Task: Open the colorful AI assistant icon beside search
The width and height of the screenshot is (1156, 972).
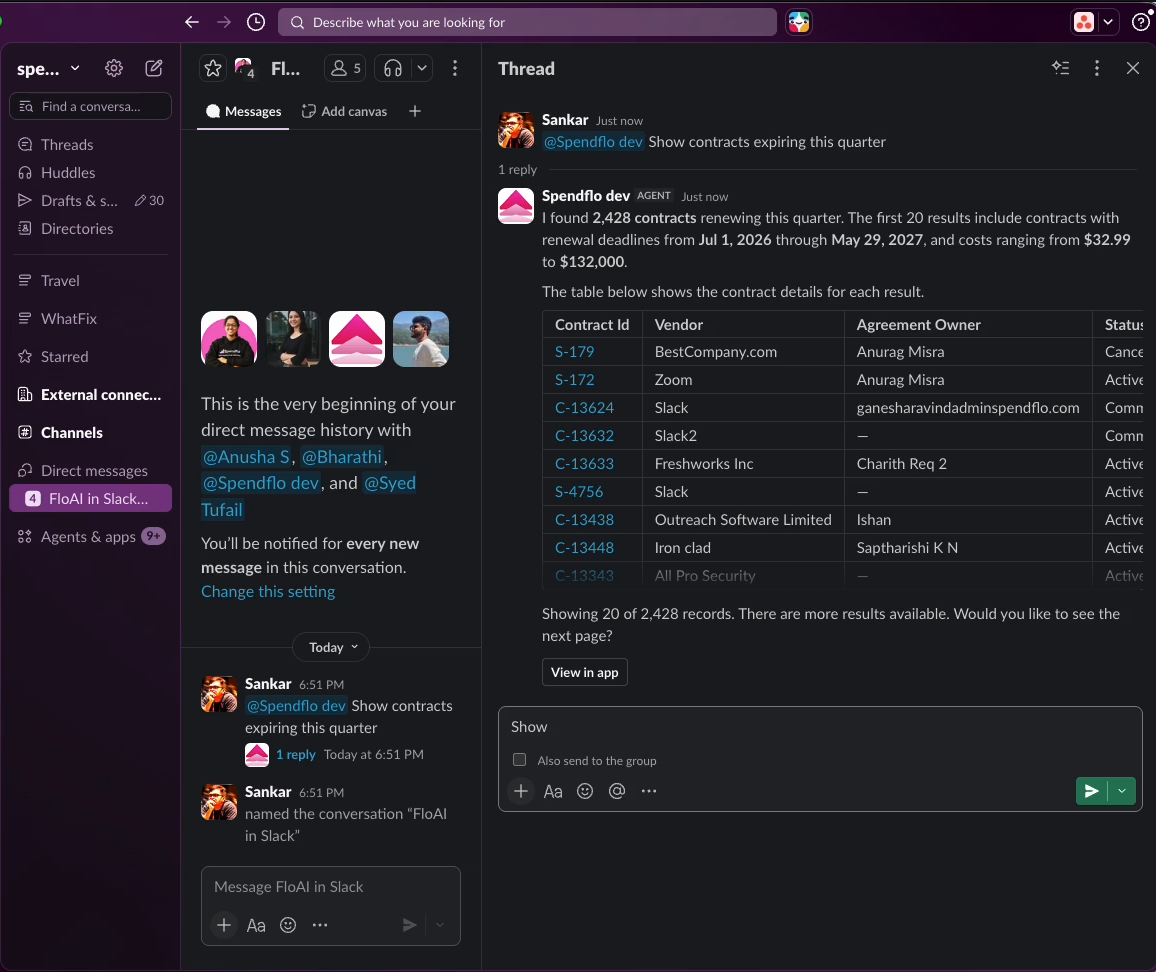Action: 798,22
